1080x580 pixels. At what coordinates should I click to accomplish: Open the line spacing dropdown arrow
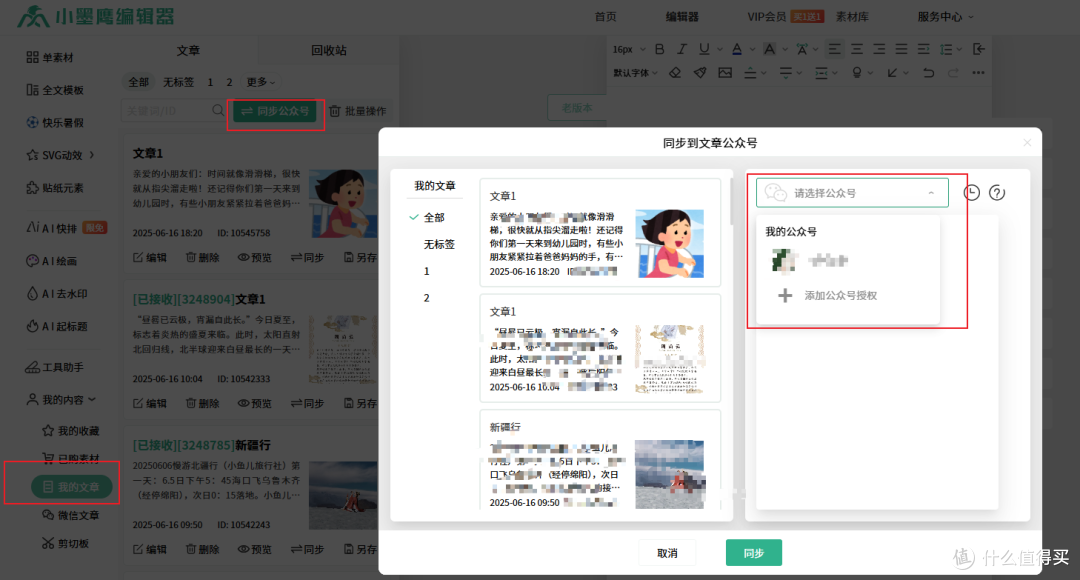coord(959,50)
